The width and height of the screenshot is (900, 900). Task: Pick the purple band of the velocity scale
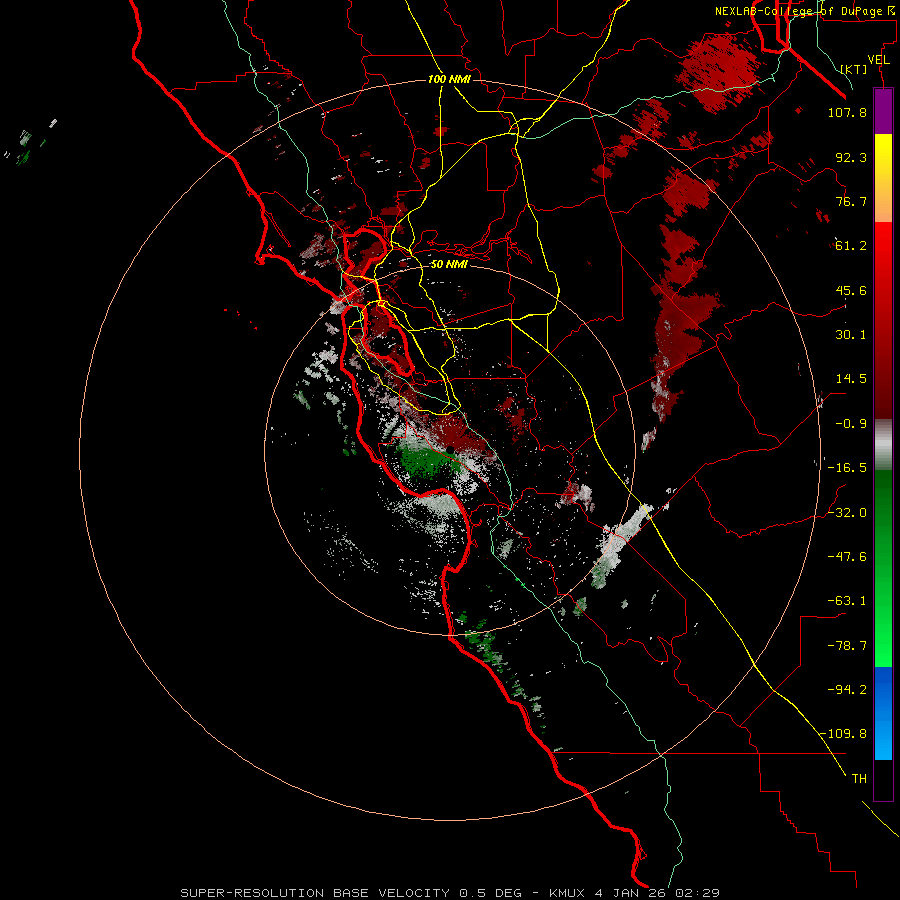(883, 111)
